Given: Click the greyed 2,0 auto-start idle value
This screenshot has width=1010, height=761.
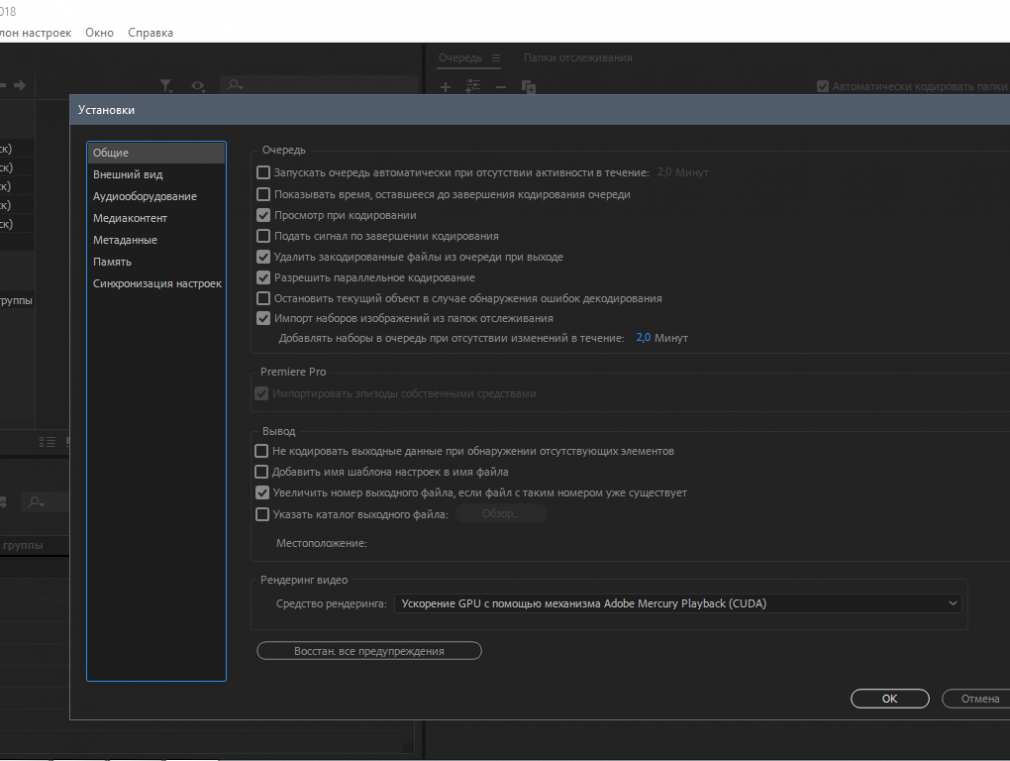Looking at the screenshot, I should [x=664, y=173].
